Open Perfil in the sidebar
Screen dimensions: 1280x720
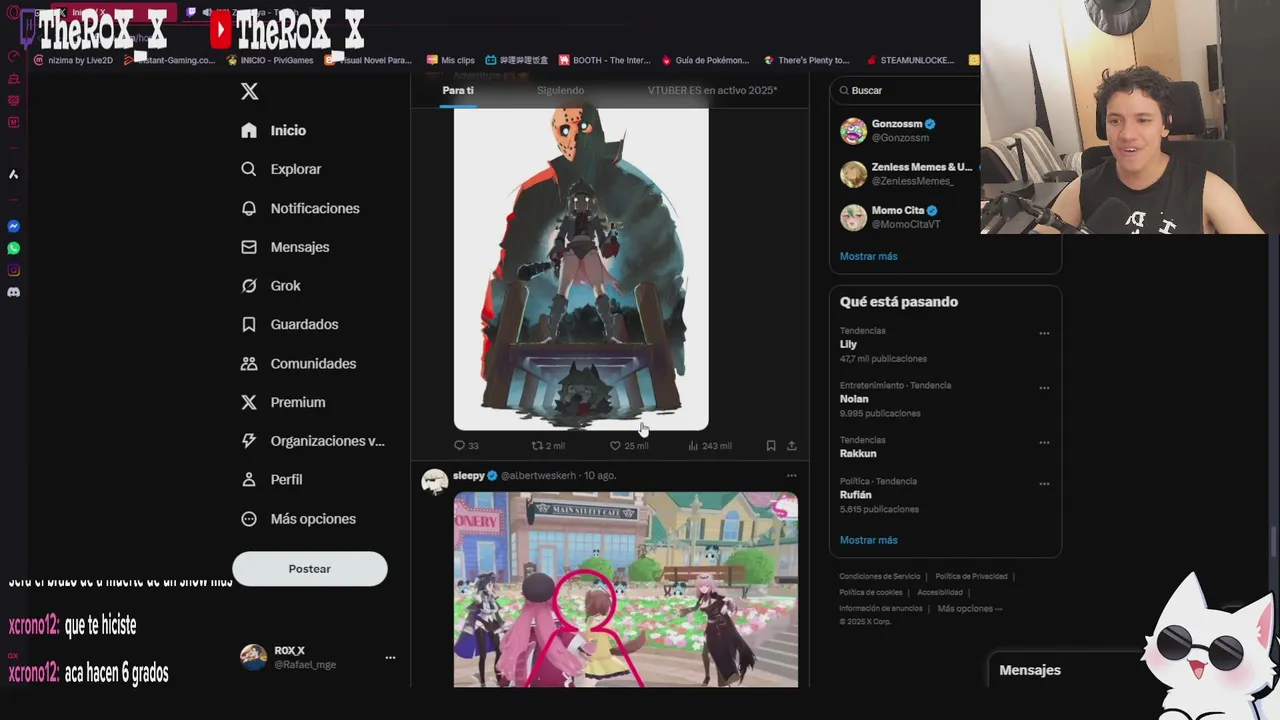272,480
